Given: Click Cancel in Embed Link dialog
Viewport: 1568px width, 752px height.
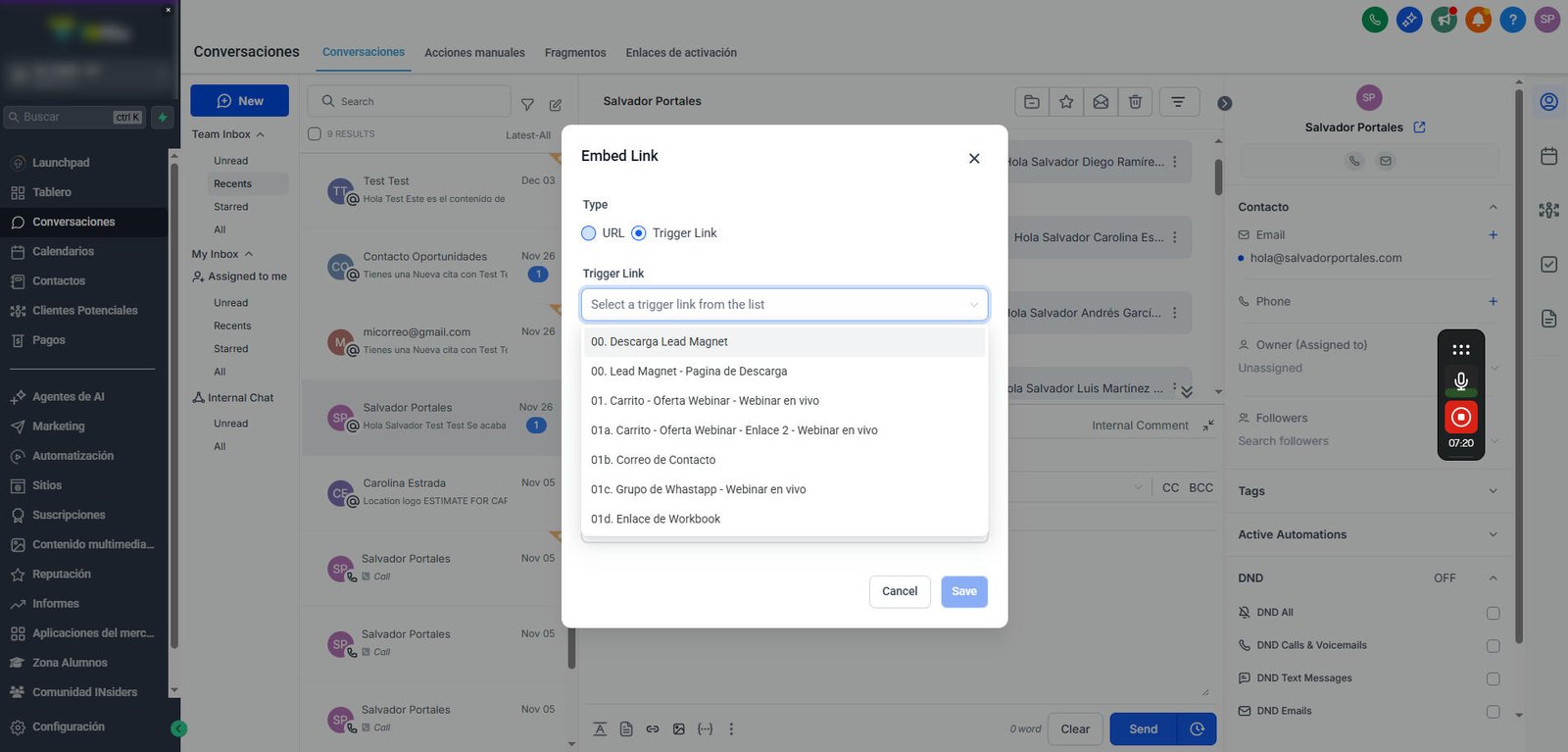Looking at the screenshot, I should click(x=900, y=591).
